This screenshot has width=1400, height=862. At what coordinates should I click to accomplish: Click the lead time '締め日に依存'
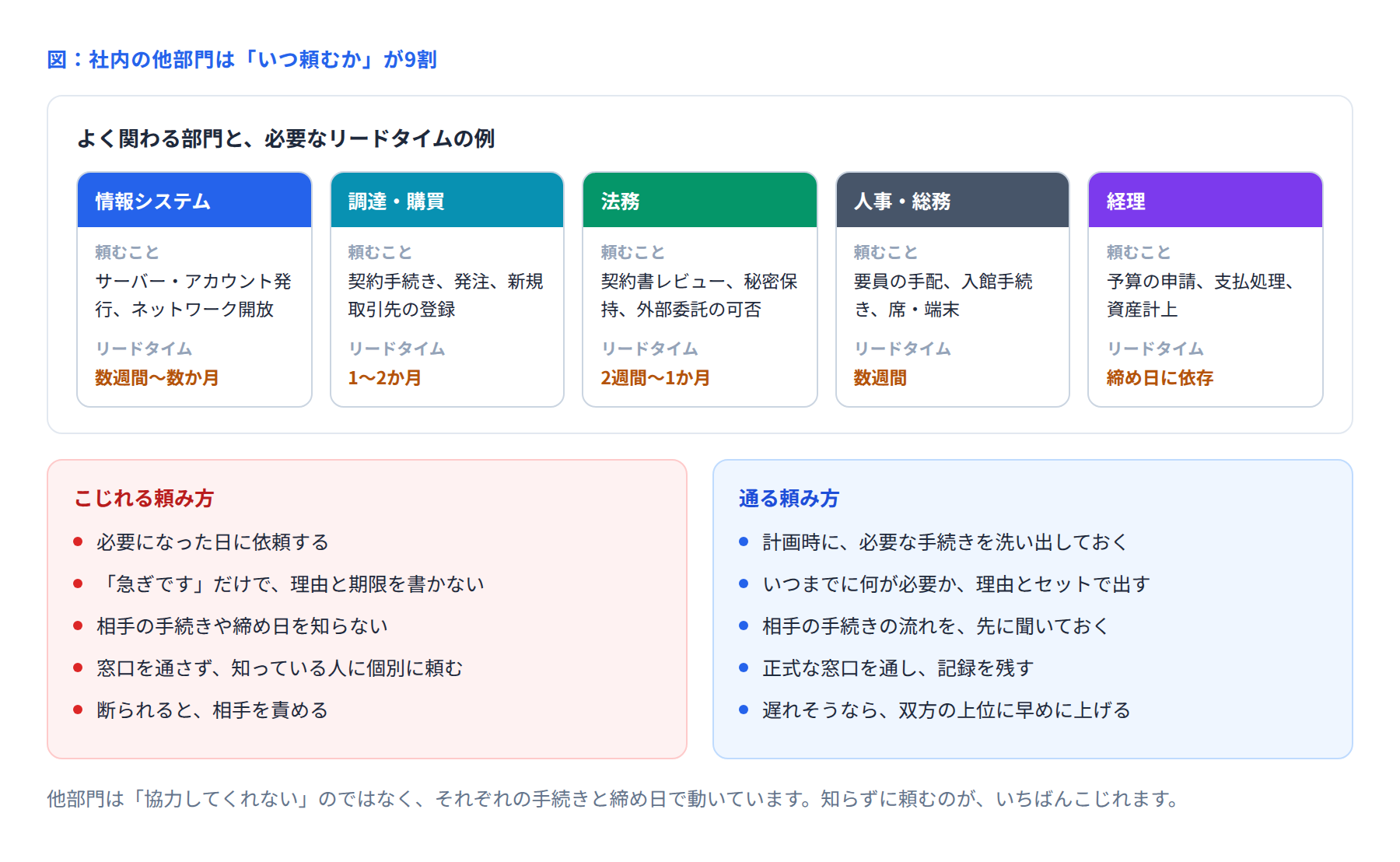[x=1160, y=378]
